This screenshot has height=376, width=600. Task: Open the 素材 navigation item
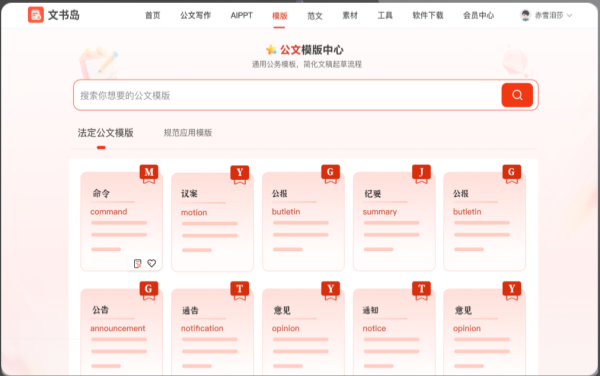tap(350, 15)
